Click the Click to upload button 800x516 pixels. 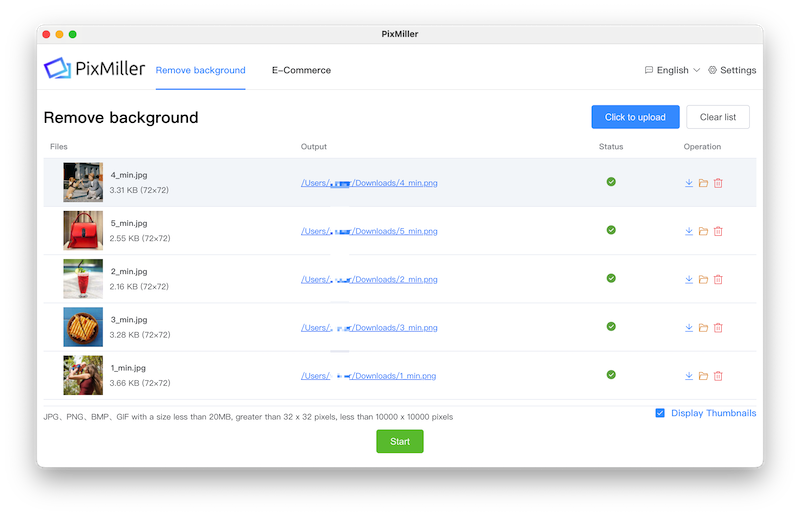[x=635, y=117]
